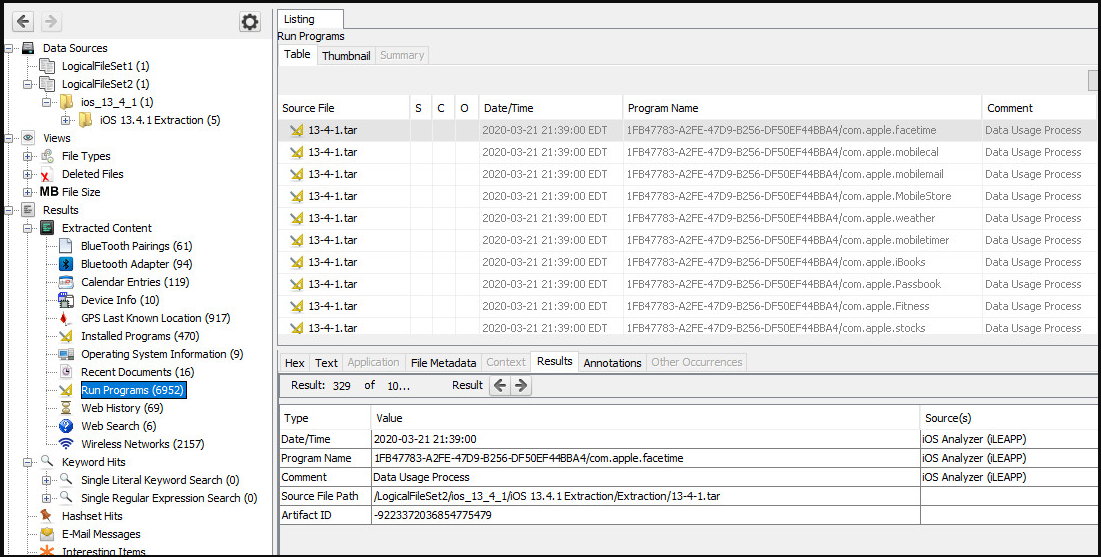The height and width of the screenshot is (557, 1101).
Task: Open the Annotations tab
Action: [612, 363]
